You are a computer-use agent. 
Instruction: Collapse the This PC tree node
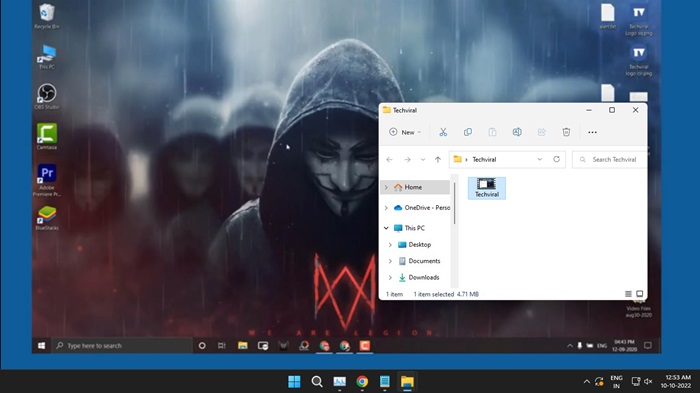click(x=386, y=228)
